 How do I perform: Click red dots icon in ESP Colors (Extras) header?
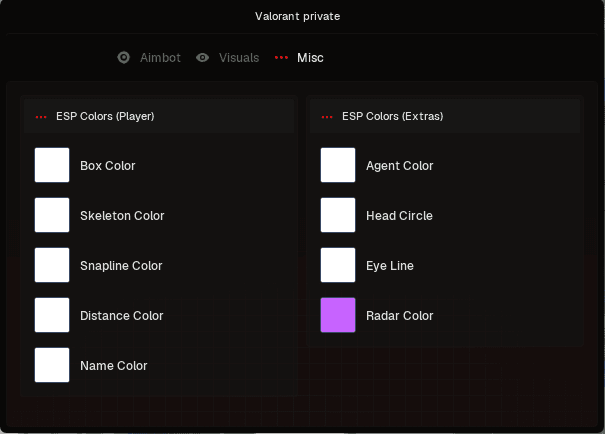click(327, 117)
